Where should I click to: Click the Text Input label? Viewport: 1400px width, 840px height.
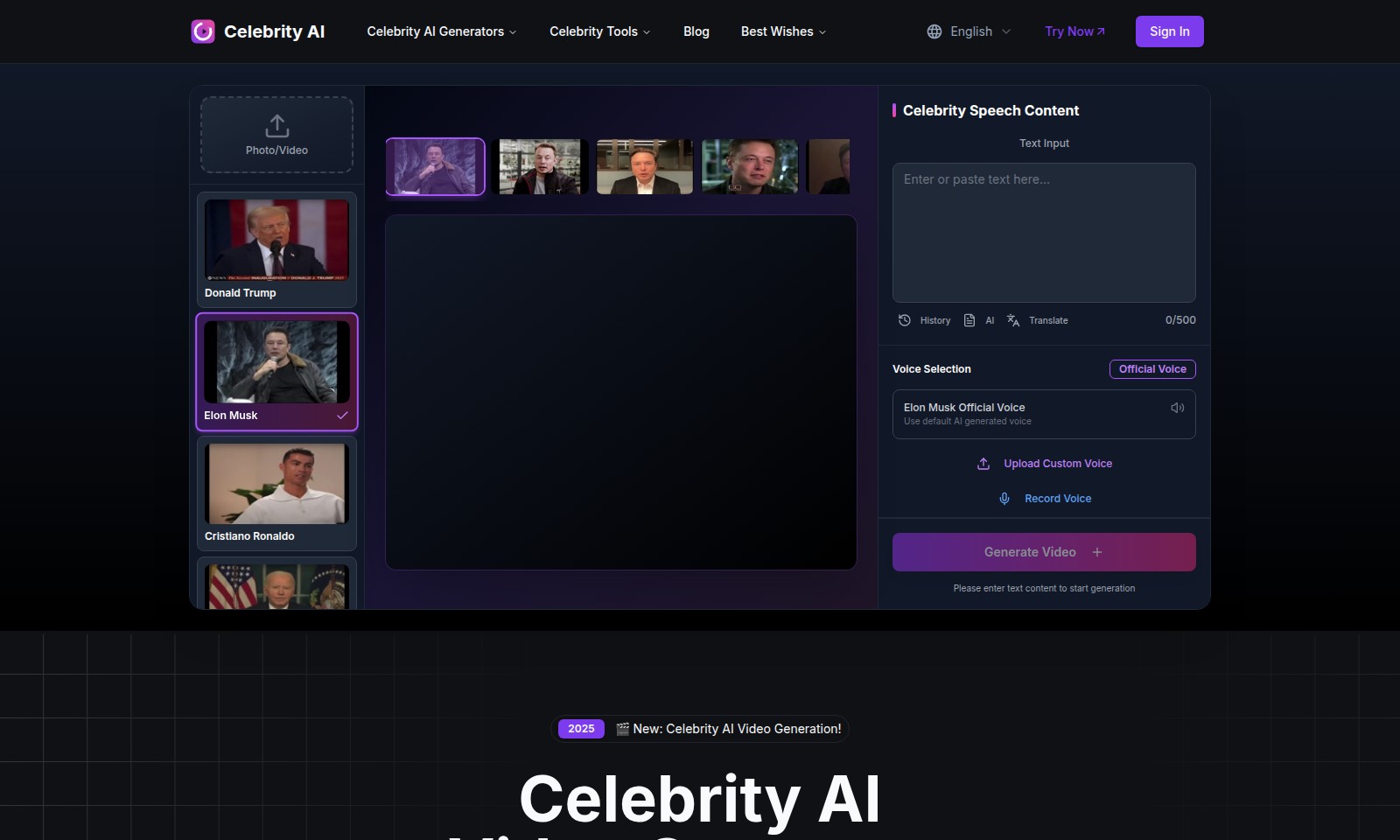coord(1044,143)
